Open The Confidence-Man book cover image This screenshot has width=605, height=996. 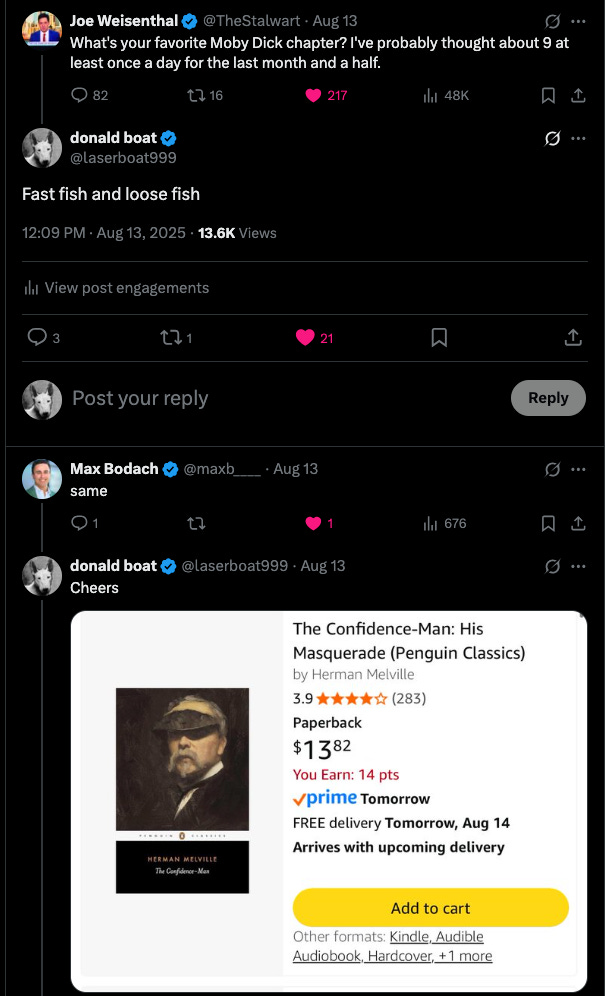click(182, 791)
